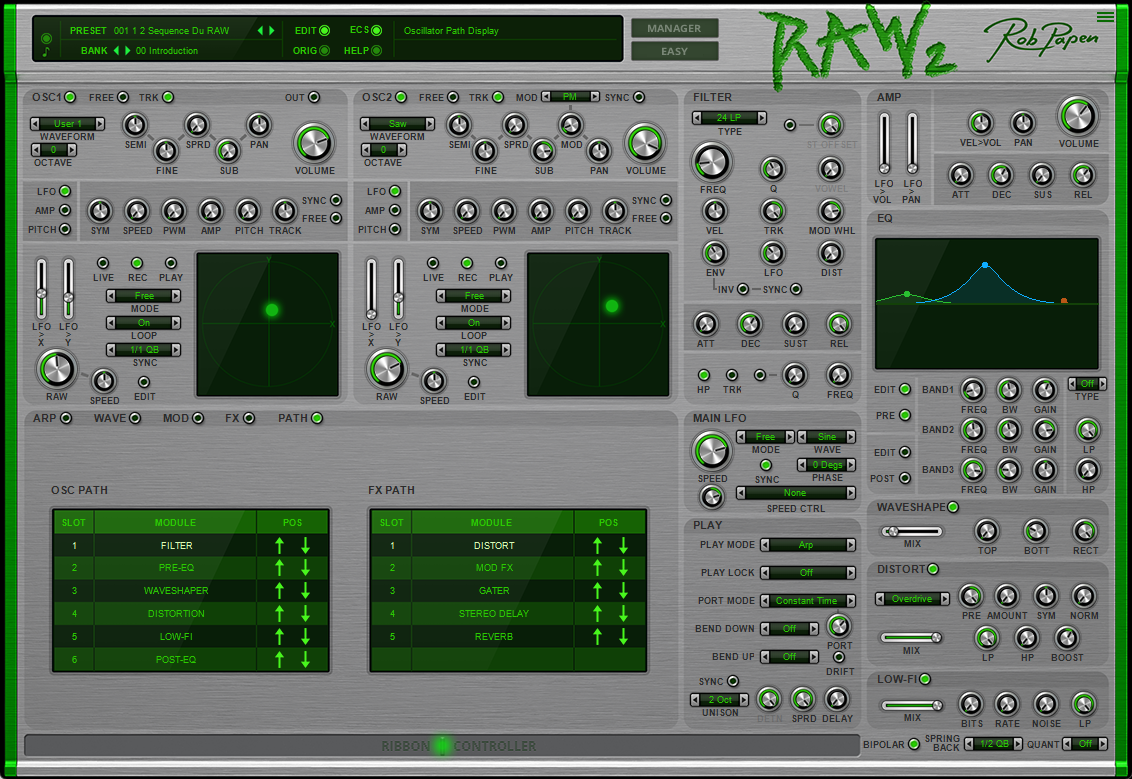Move FILTER down in OSC PATH
Screen dimensions: 1132x779
(305, 546)
